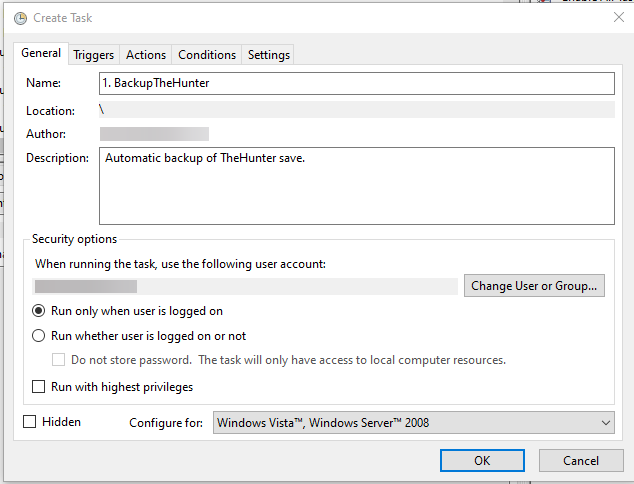This screenshot has height=484, width=634.
Task: Choose Run whether user is logged on or not
Action: pyautogui.click(x=39, y=336)
